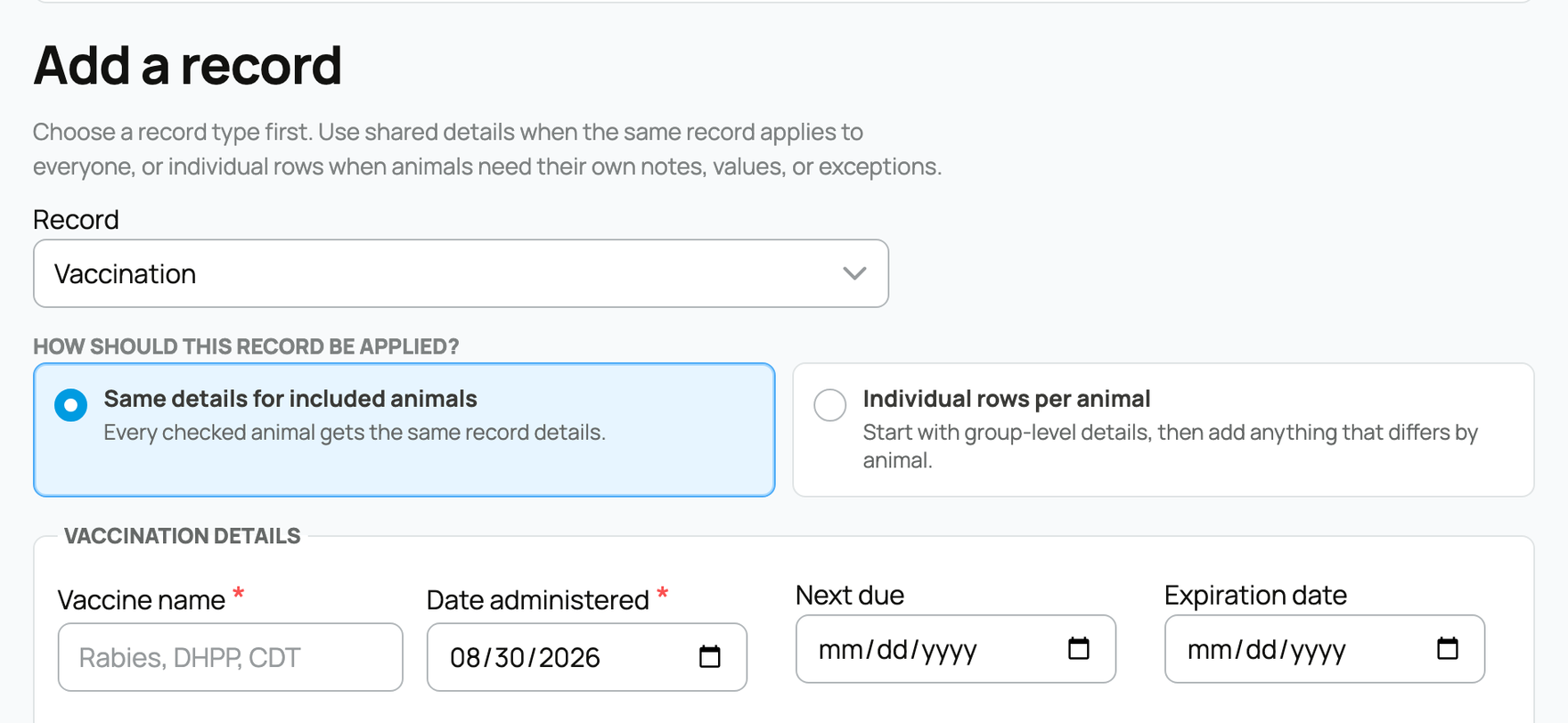Select Individual rows per animal radio
This screenshot has height=723, width=1568.
(x=829, y=405)
